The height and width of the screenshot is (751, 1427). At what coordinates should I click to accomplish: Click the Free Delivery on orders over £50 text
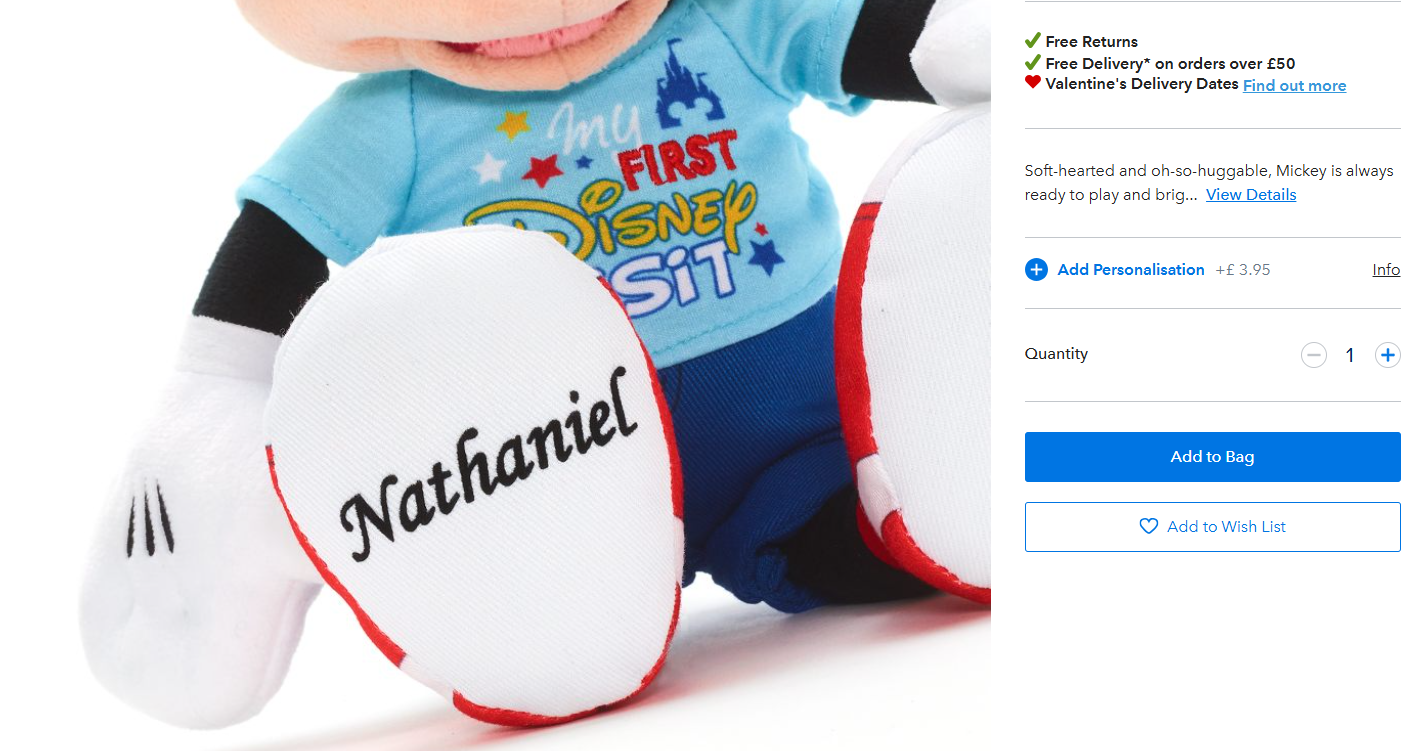pos(1170,63)
